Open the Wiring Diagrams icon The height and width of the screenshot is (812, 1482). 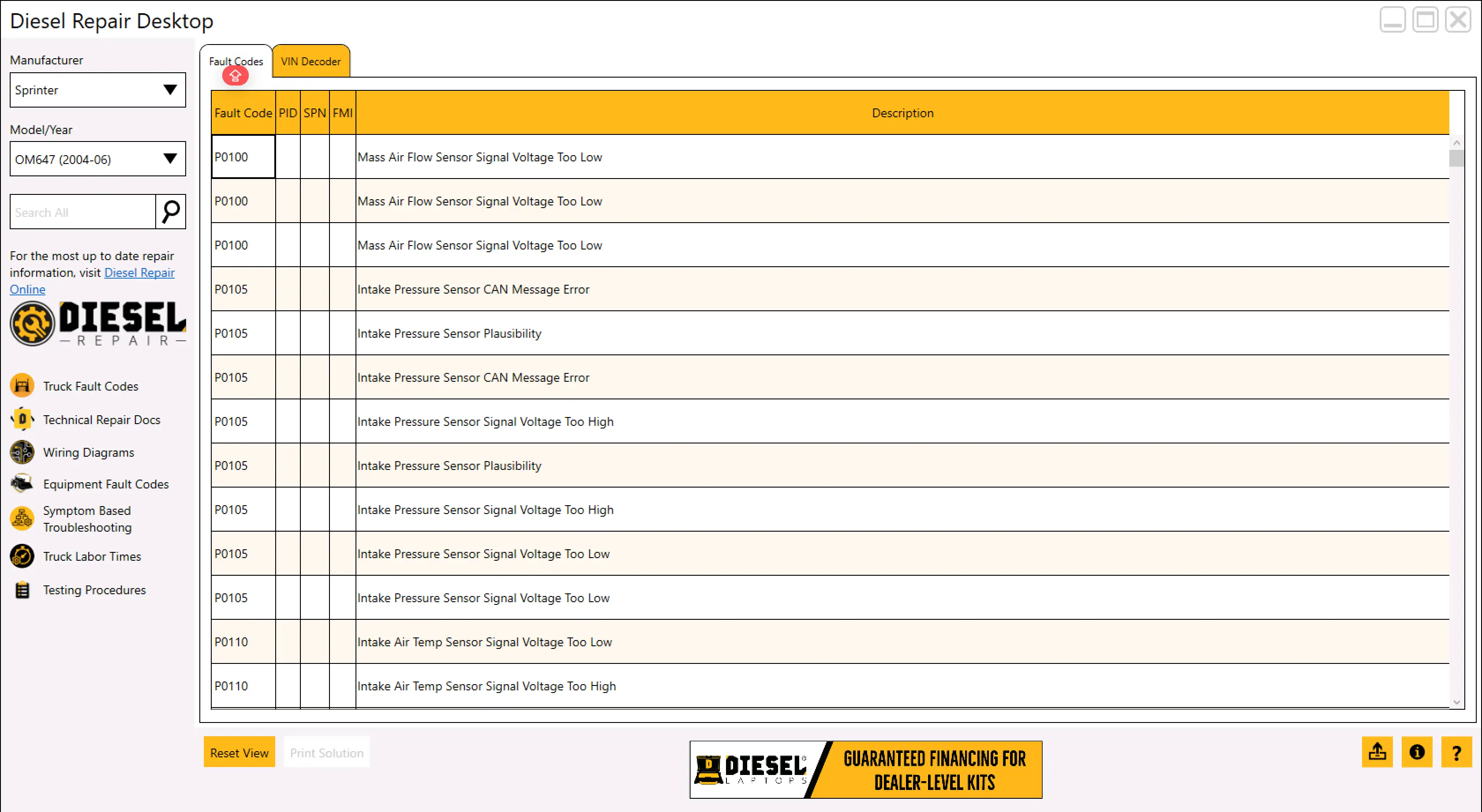tap(22, 452)
